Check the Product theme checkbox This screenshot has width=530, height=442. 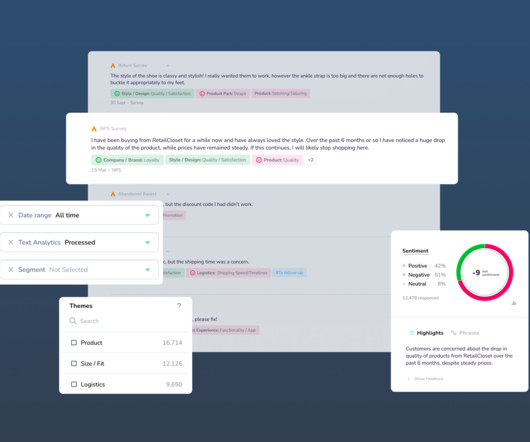click(x=74, y=343)
